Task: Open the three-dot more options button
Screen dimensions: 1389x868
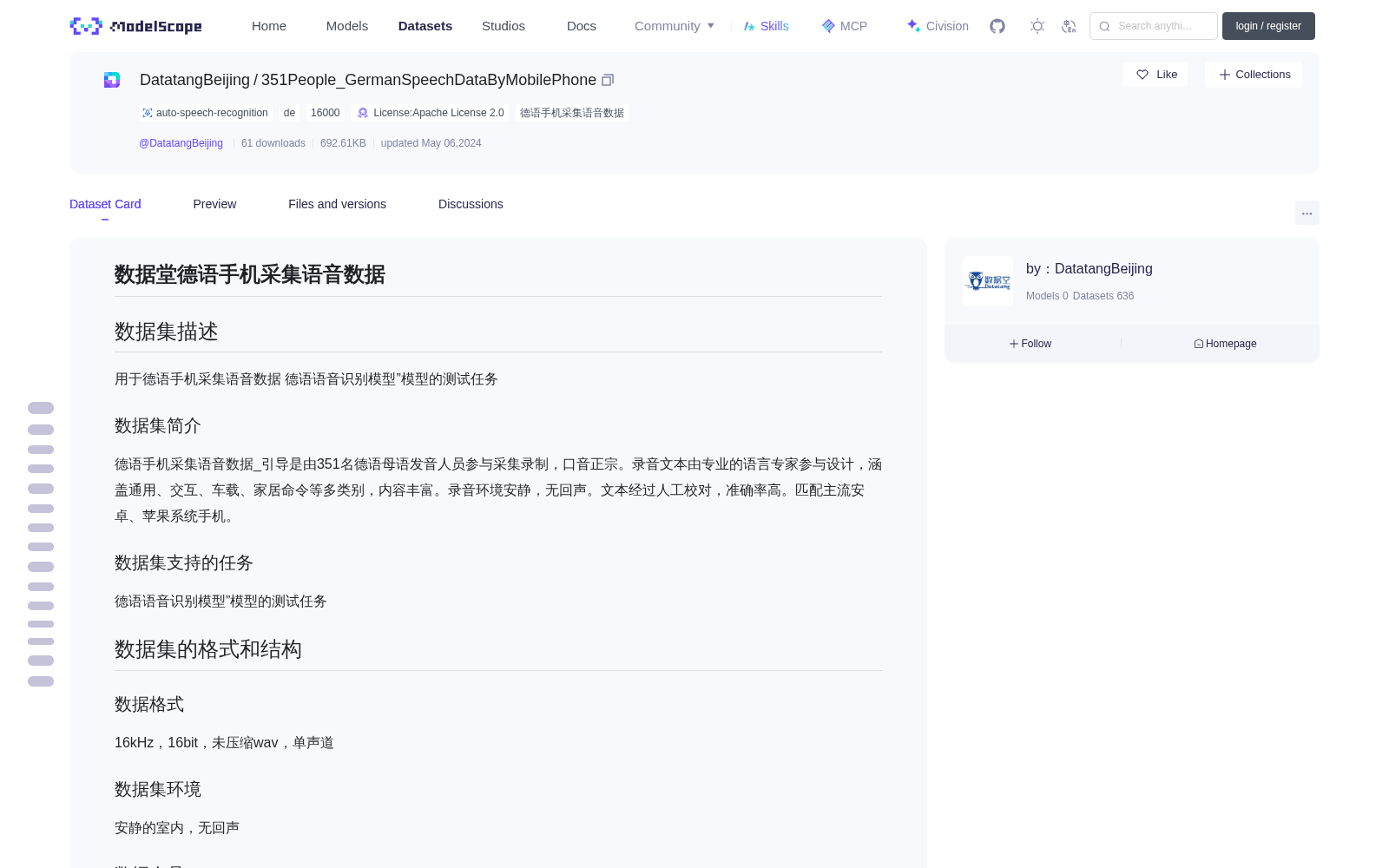Action: click(1307, 213)
